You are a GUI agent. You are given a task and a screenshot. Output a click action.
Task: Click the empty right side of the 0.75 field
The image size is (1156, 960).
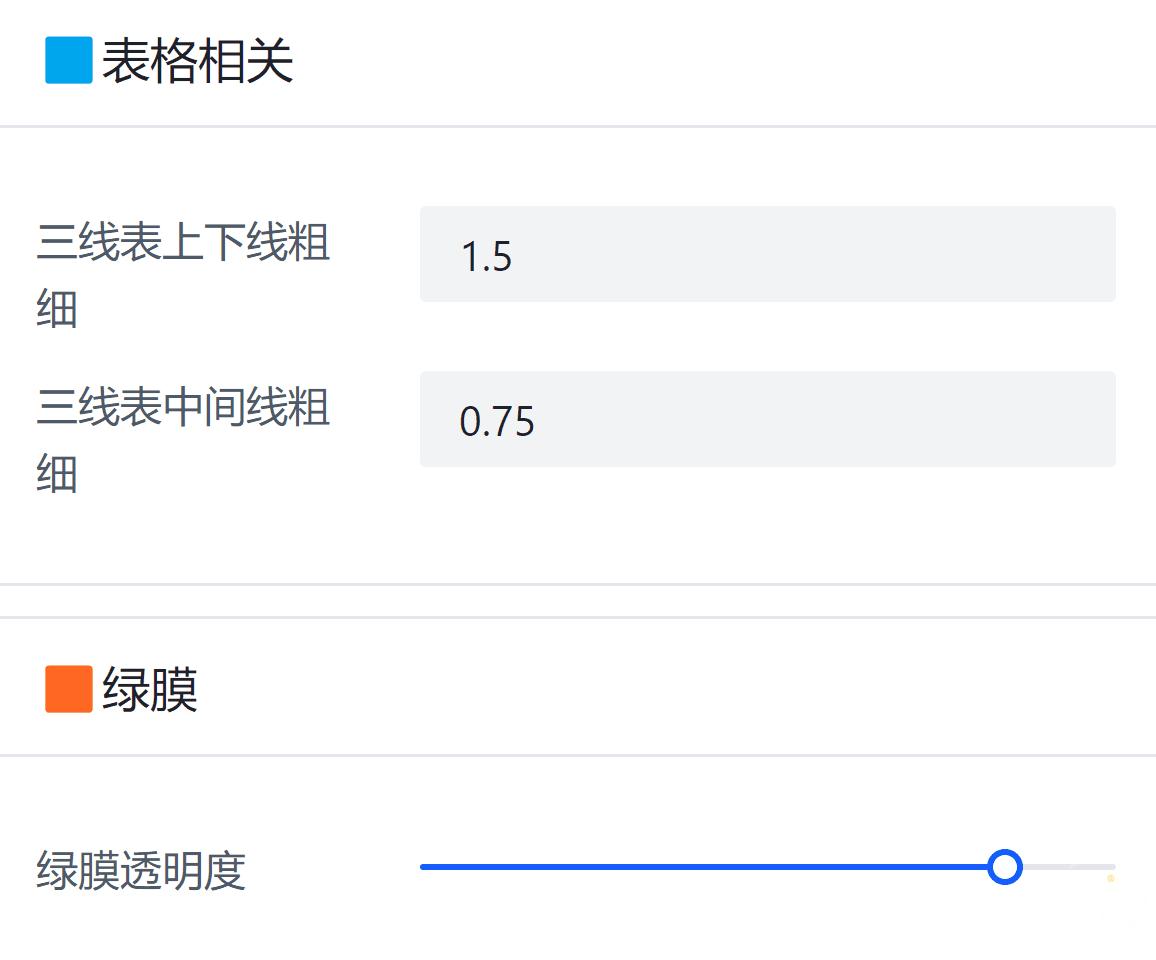[x=950, y=419]
